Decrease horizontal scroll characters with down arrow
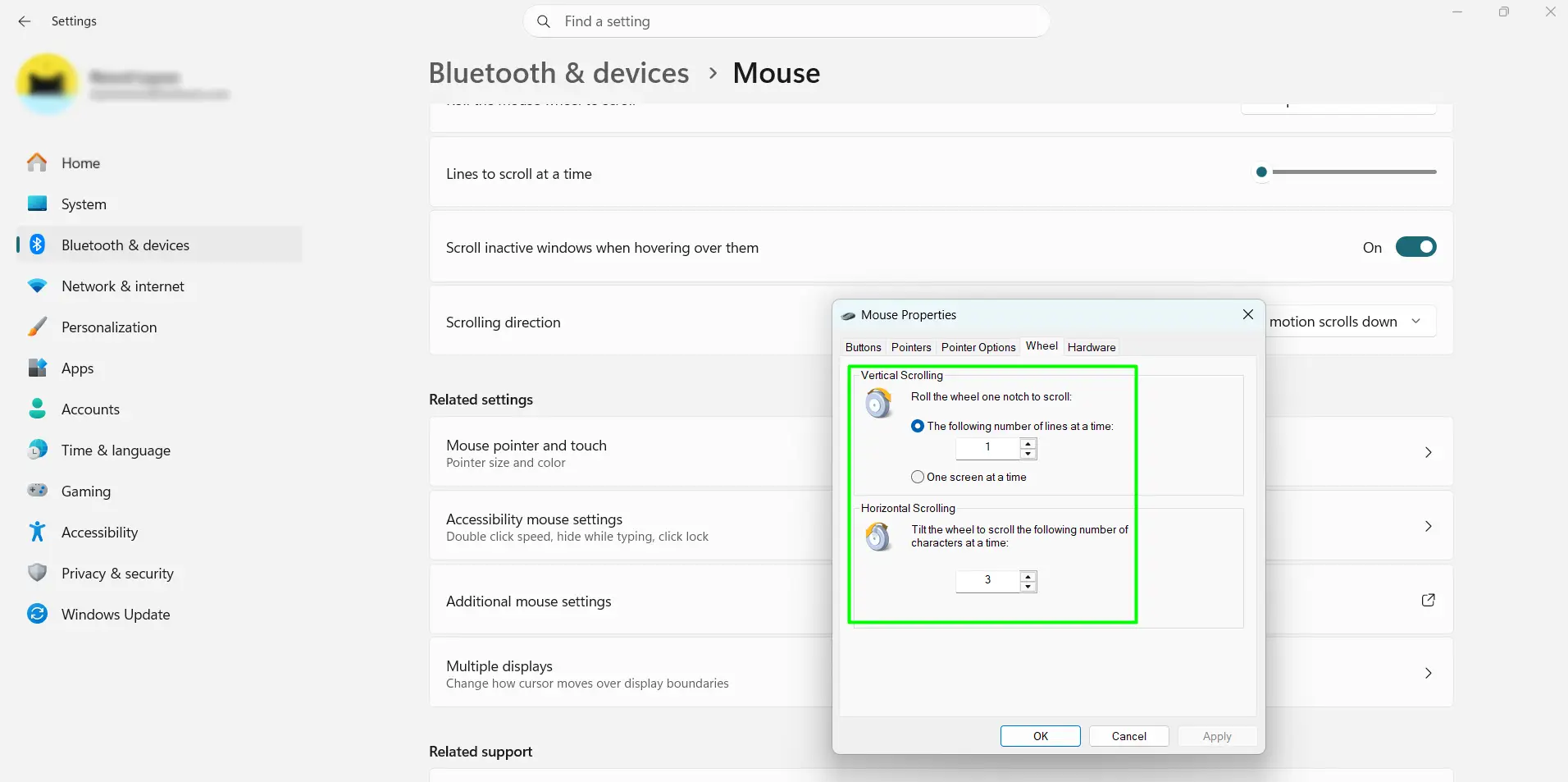The height and width of the screenshot is (782, 1568). coord(1028,586)
